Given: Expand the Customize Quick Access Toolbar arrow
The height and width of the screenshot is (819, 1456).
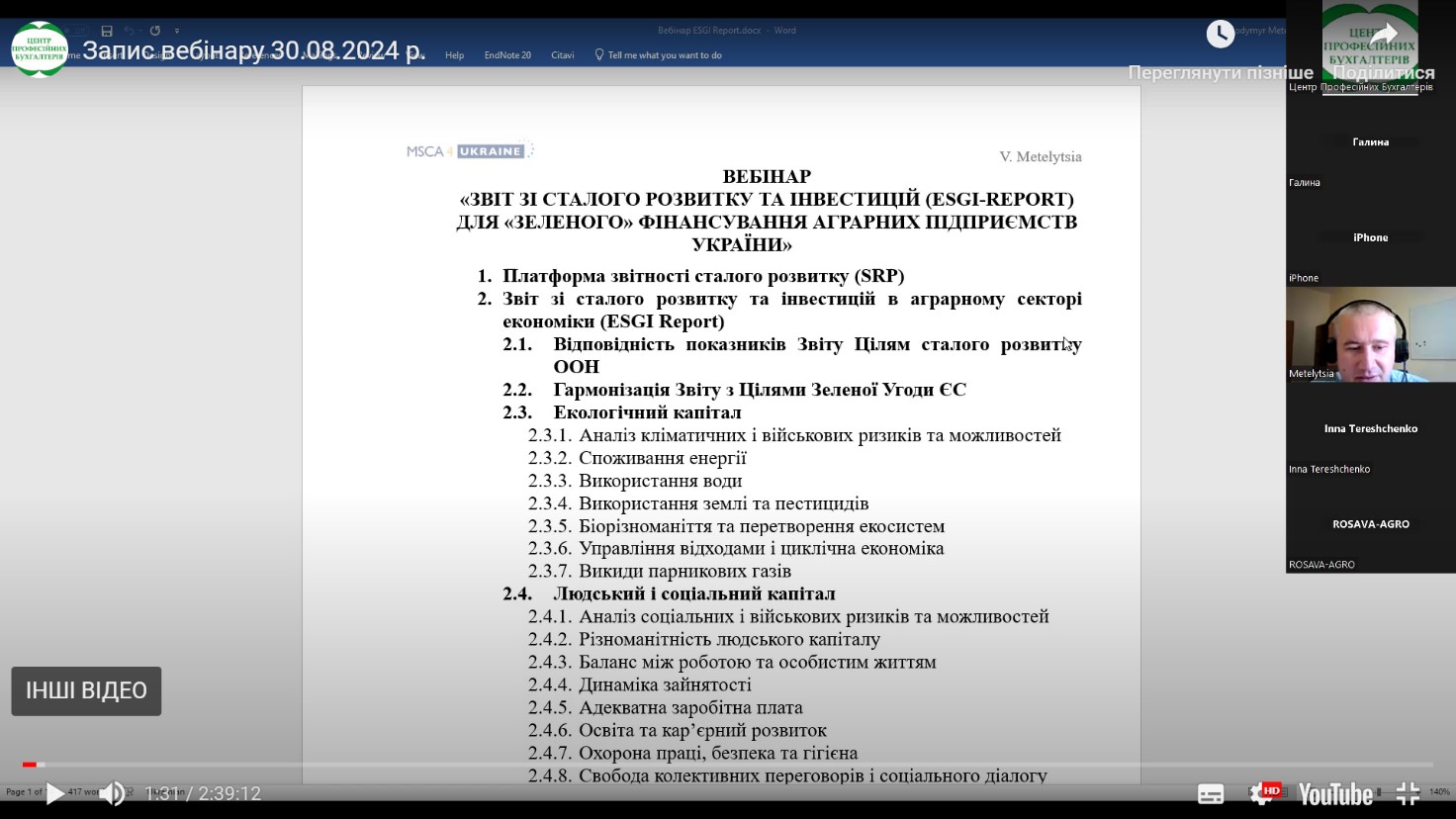Looking at the screenshot, I should pos(177,31).
